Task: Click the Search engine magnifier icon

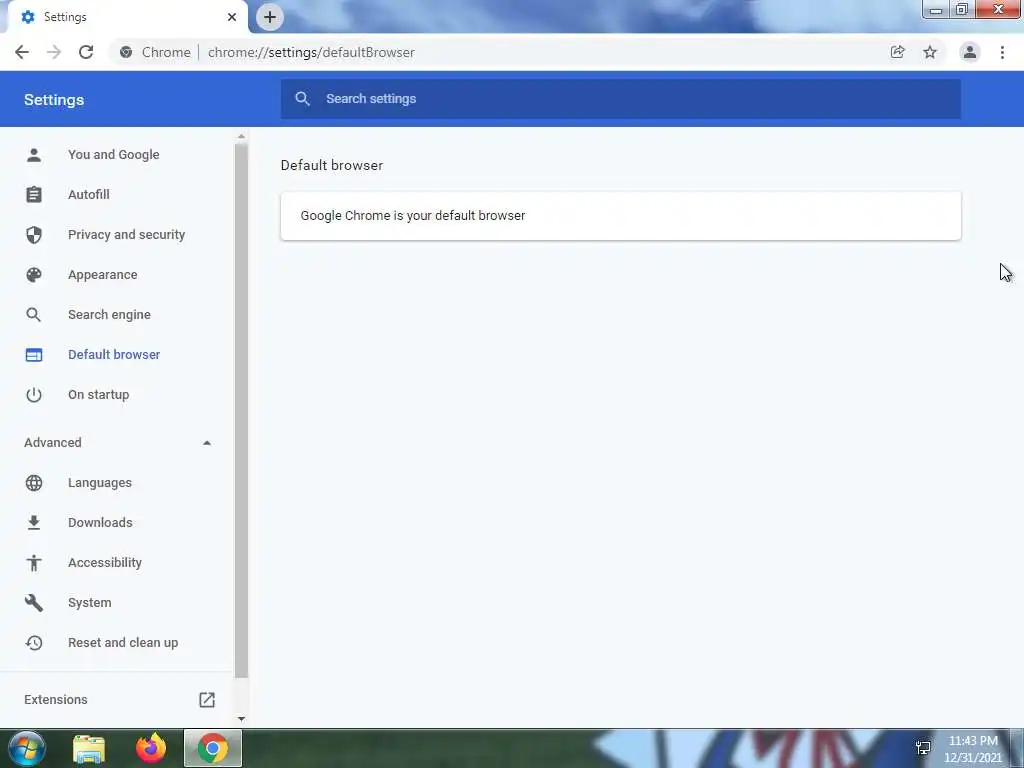Action: point(34,315)
